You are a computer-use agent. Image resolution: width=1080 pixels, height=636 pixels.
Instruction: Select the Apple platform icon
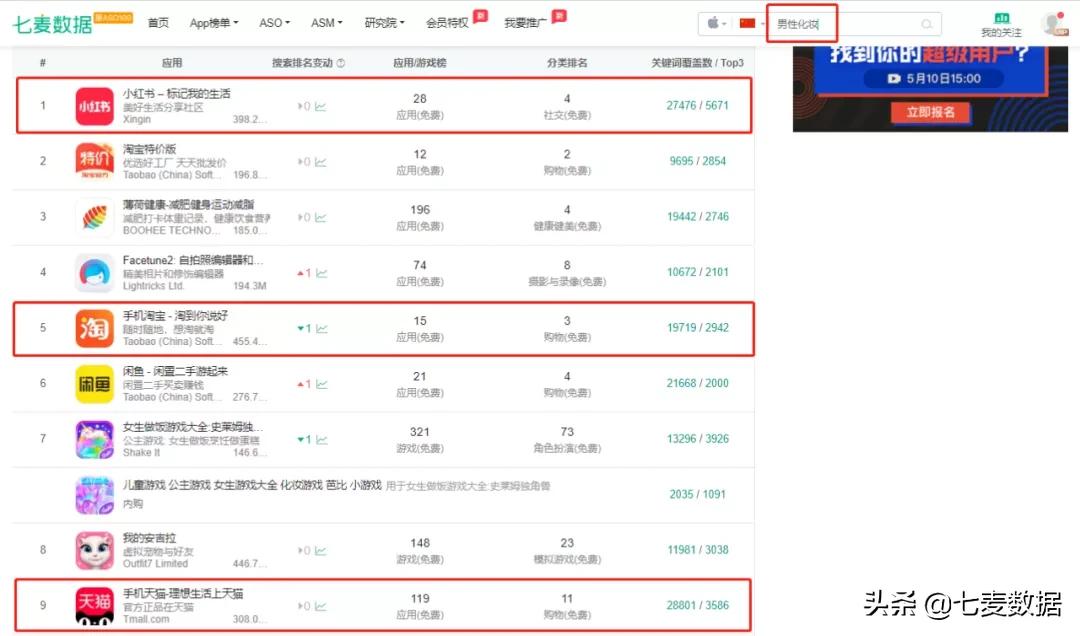[713, 22]
